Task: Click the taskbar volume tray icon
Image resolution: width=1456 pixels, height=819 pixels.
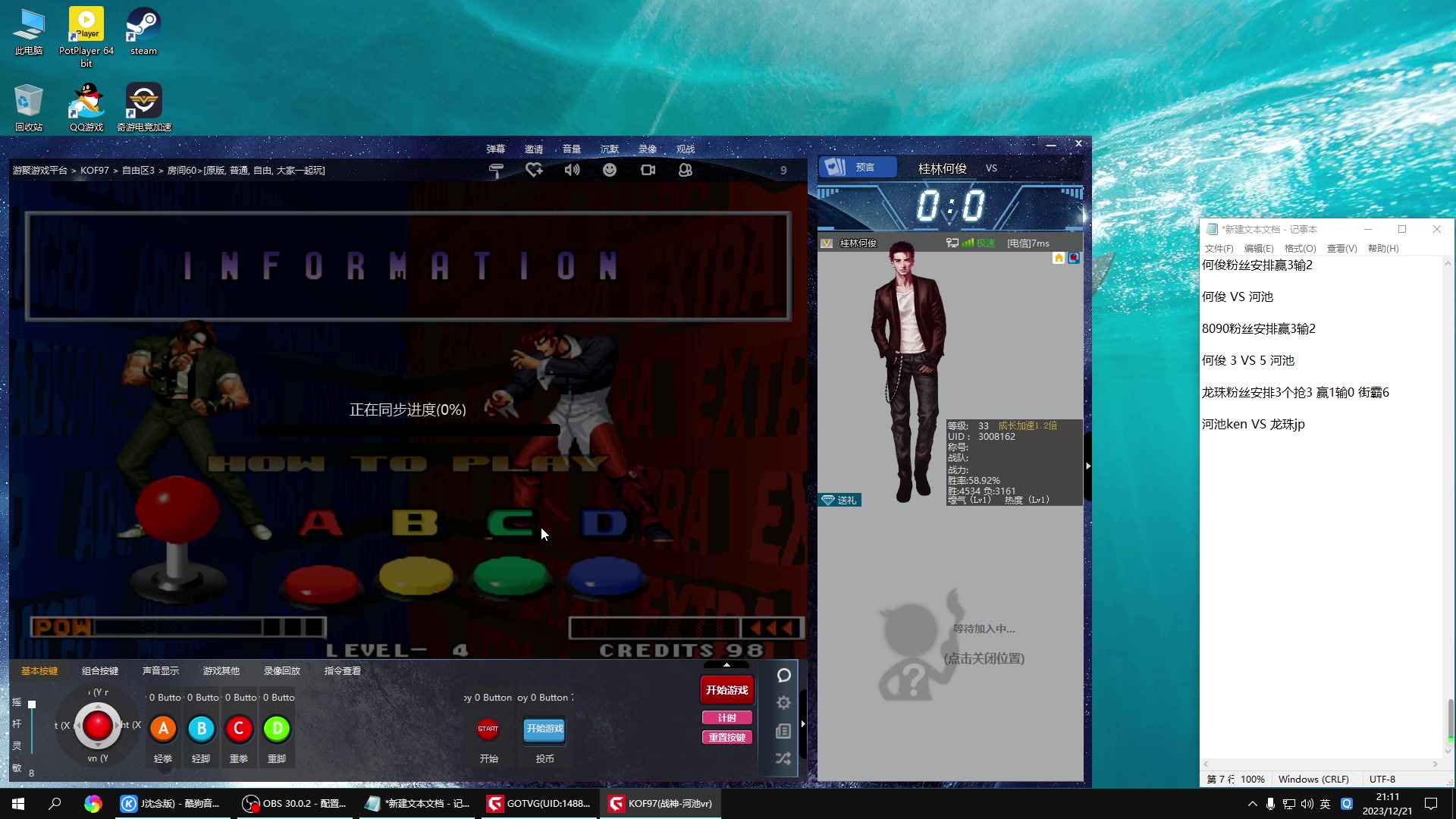Action: (1307, 804)
